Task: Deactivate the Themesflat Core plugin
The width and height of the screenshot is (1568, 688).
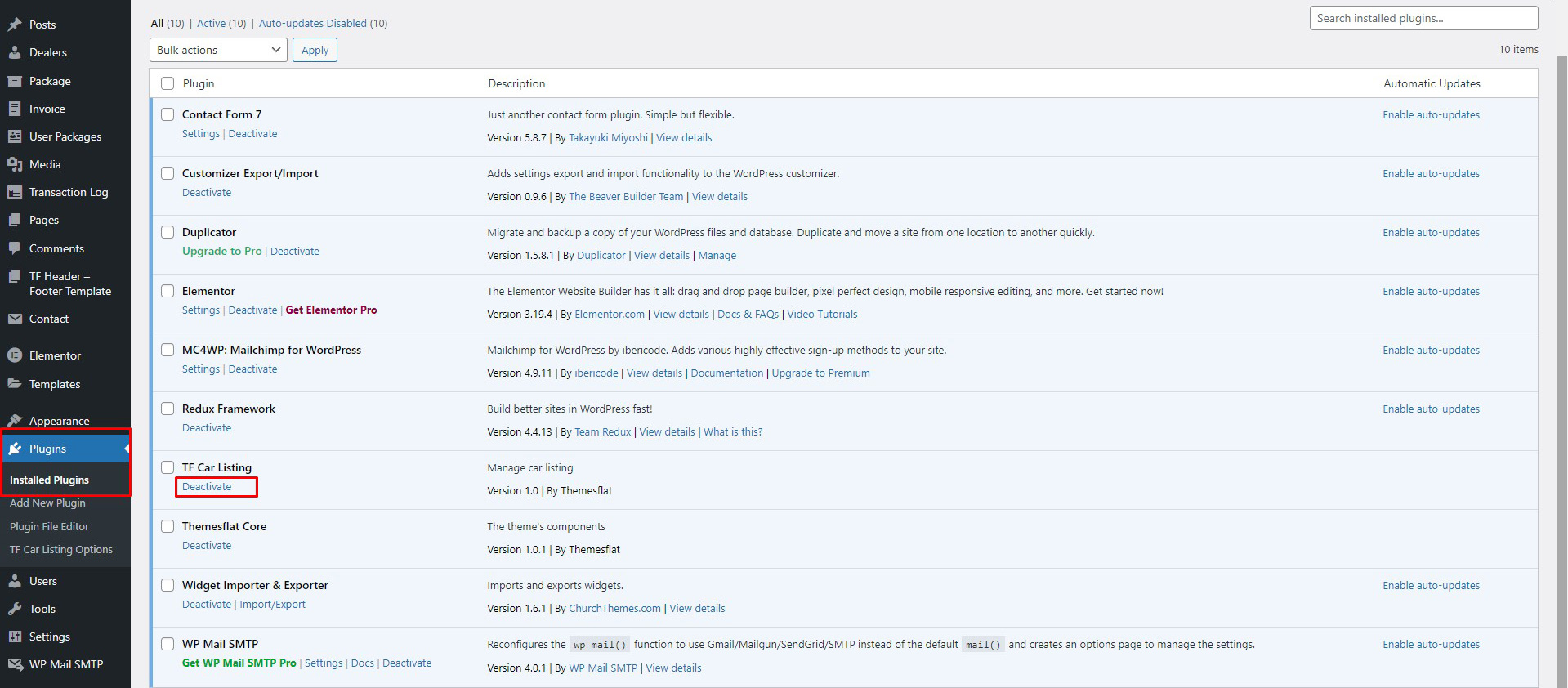Action: coord(207,545)
